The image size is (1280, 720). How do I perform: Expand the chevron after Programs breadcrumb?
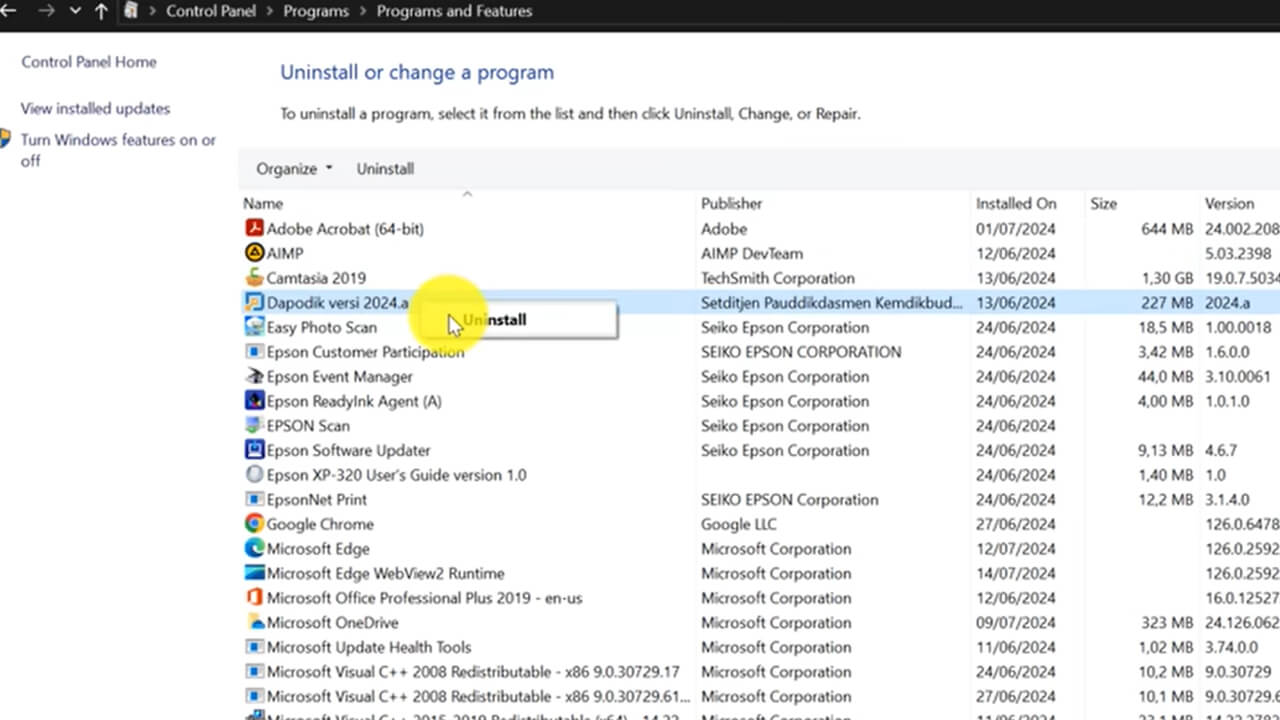362,11
